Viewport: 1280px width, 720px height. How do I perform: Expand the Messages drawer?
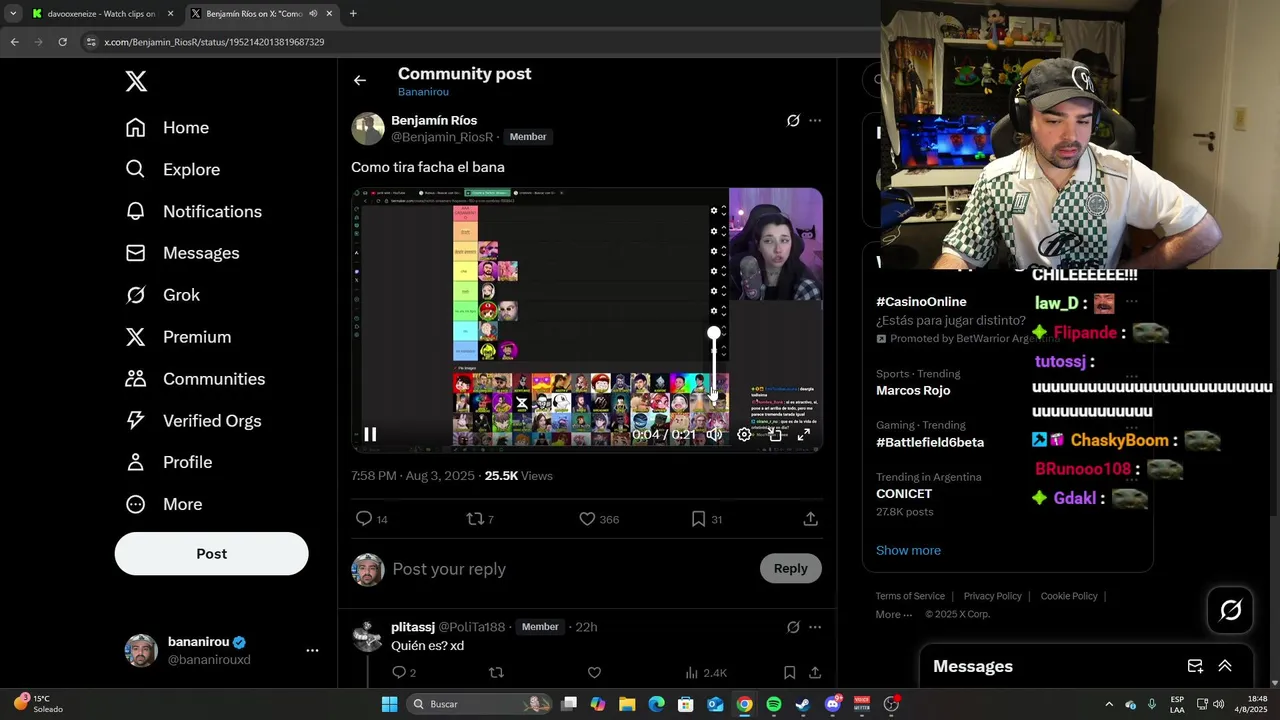pos(1225,666)
